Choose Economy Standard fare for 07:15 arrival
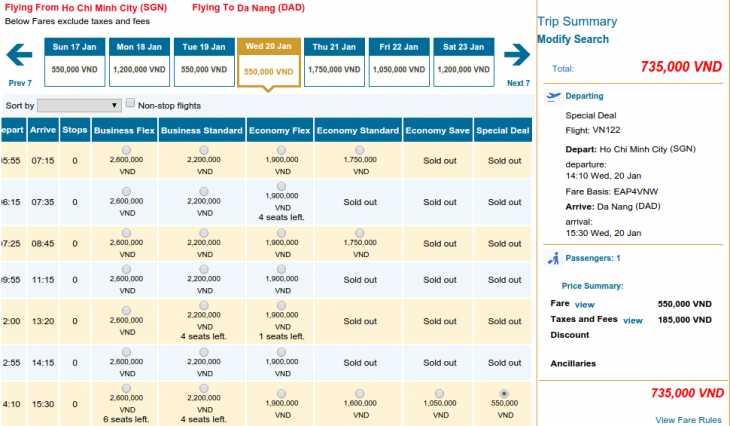This screenshot has height=426, width=730. pyautogui.click(x=359, y=150)
